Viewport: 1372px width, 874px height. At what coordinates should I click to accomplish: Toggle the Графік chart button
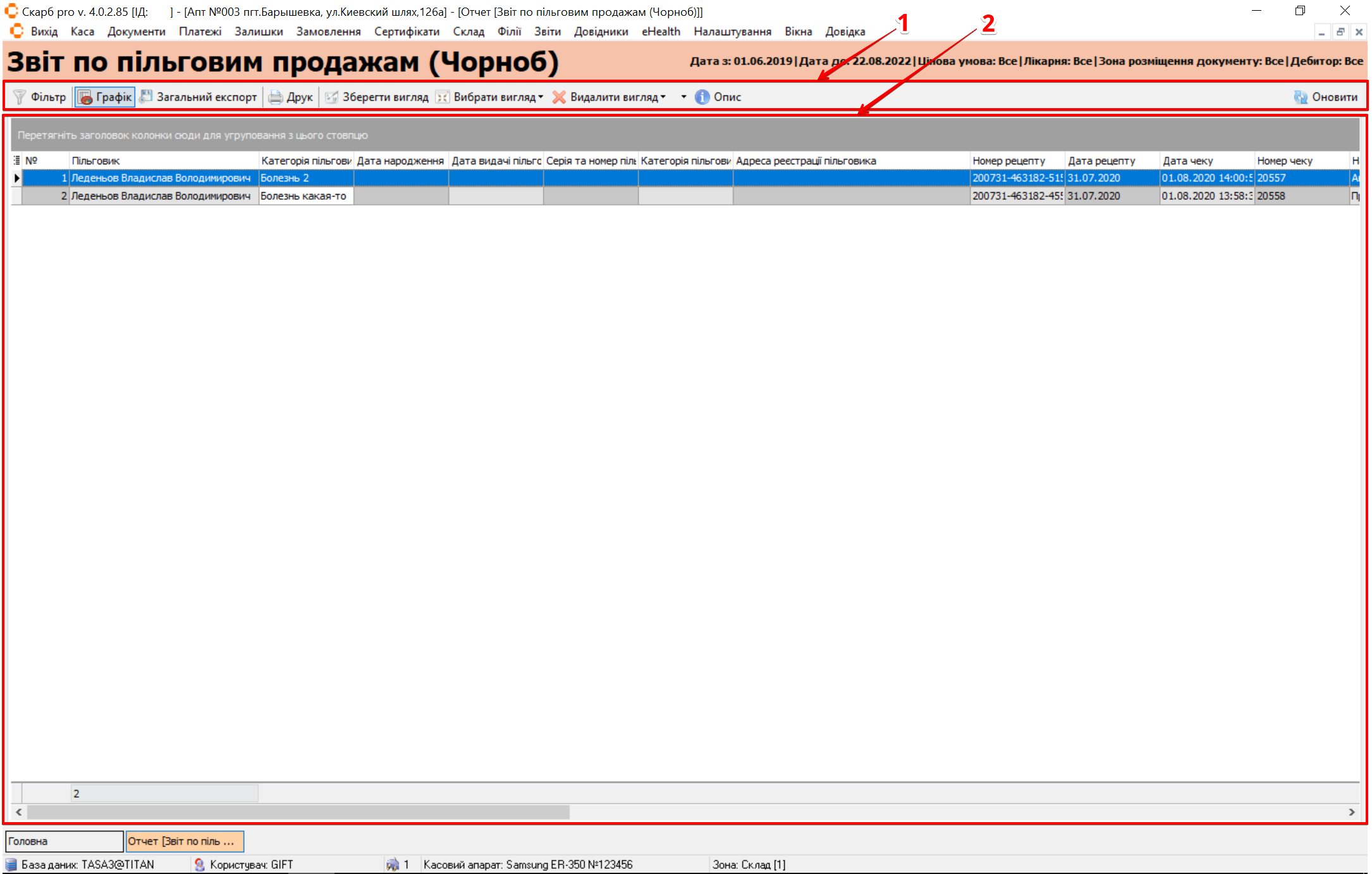click(x=105, y=97)
